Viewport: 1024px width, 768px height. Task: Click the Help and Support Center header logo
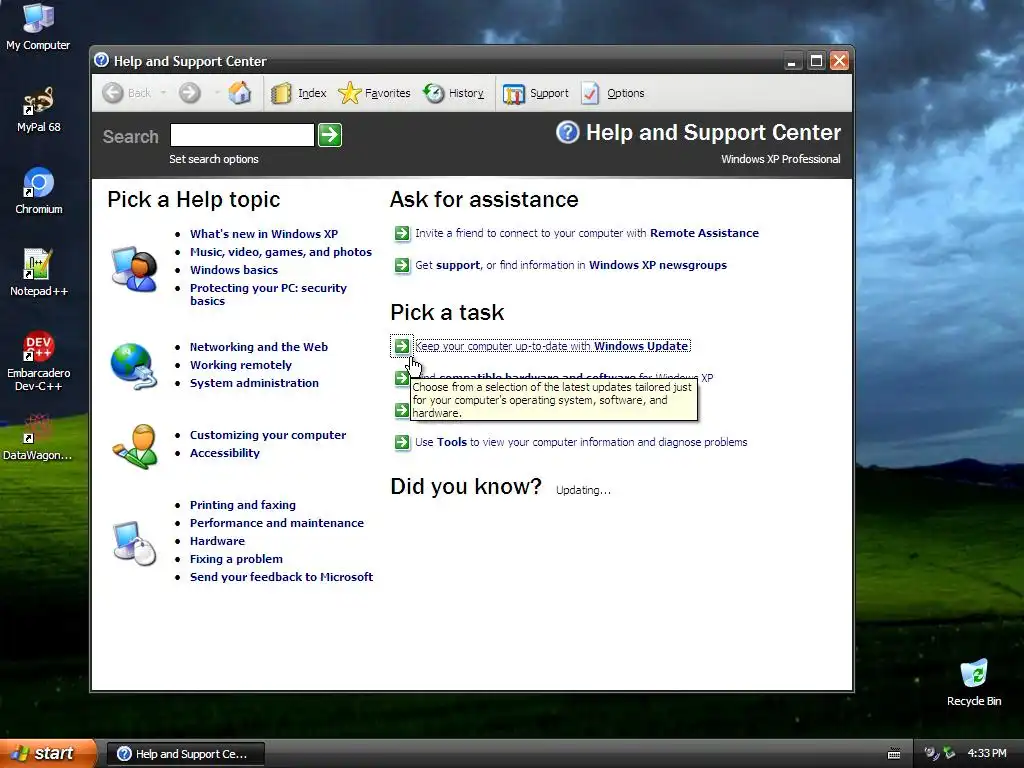[568, 133]
